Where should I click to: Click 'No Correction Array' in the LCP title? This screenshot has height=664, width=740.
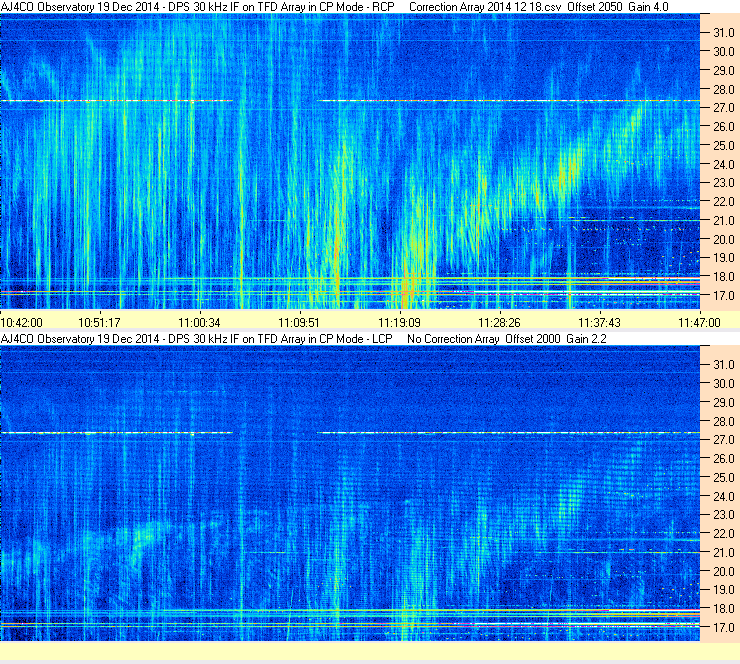(x=453, y=339)
